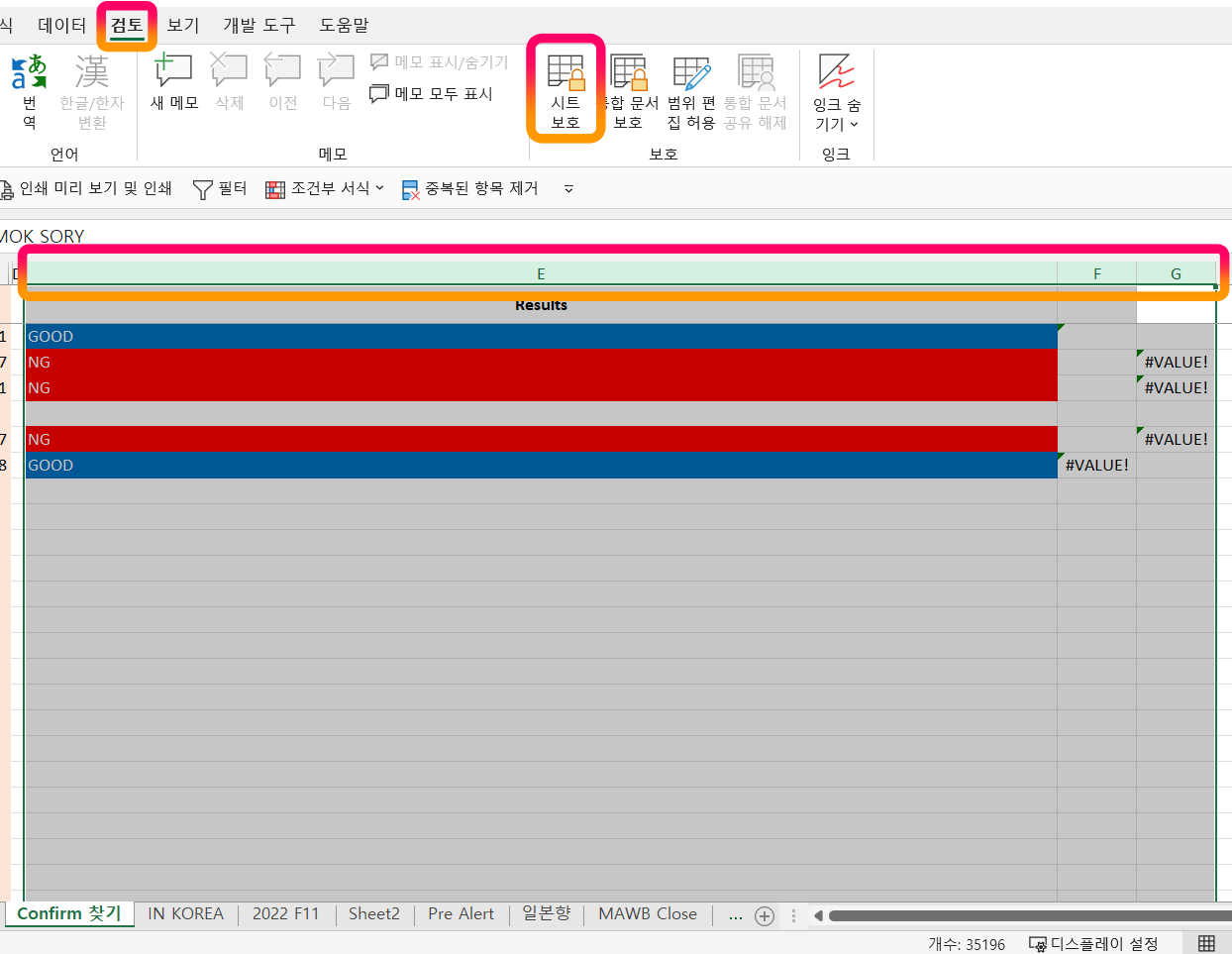1232x954 pixels.
Task: Open the 보기 ribbon tab
Action: pos(183,26)
